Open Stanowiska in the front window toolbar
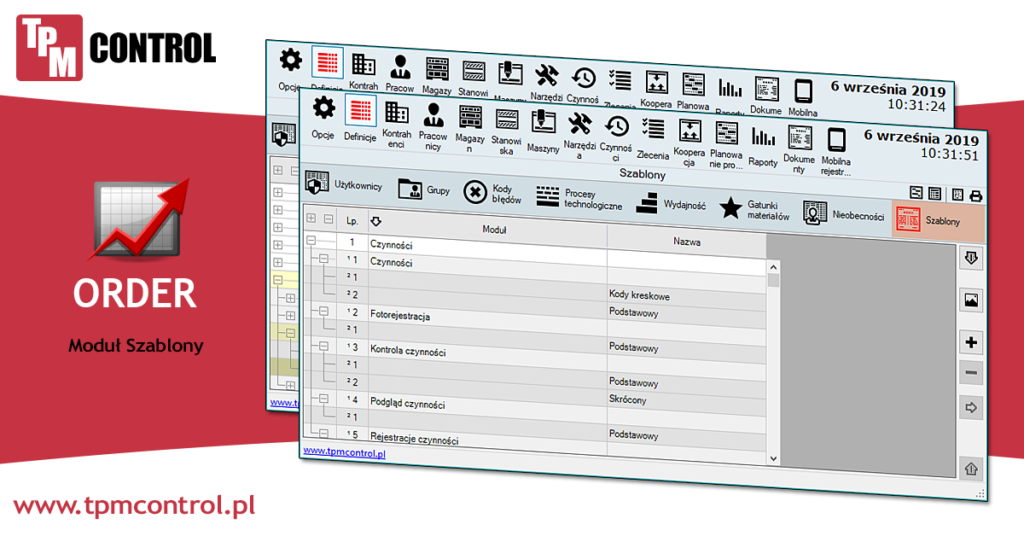Screen dimensions: 1024x536 click(x=506, y=131)
